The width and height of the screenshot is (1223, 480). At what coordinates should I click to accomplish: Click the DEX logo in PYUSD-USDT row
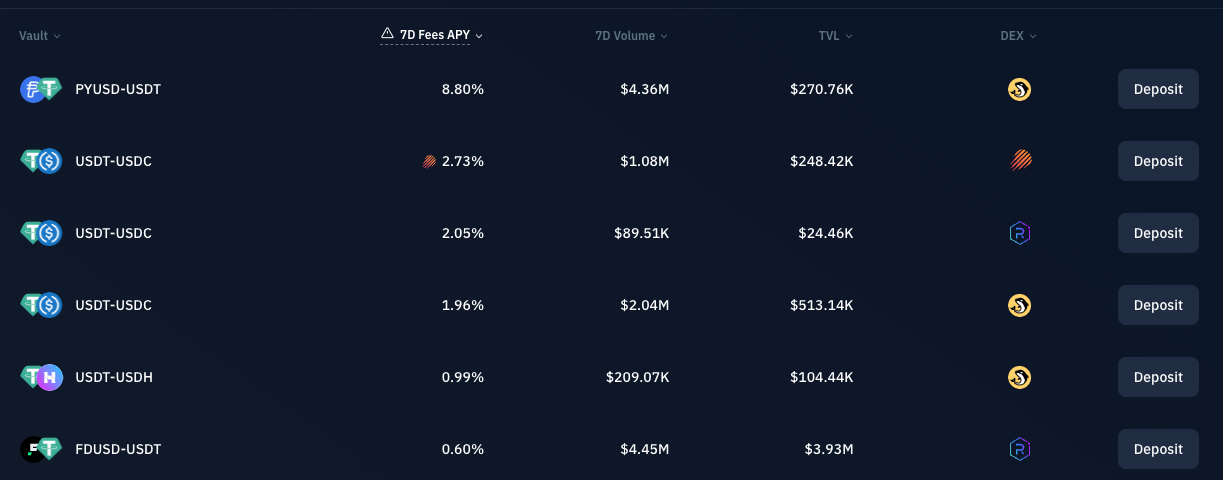click(1019, 89)
